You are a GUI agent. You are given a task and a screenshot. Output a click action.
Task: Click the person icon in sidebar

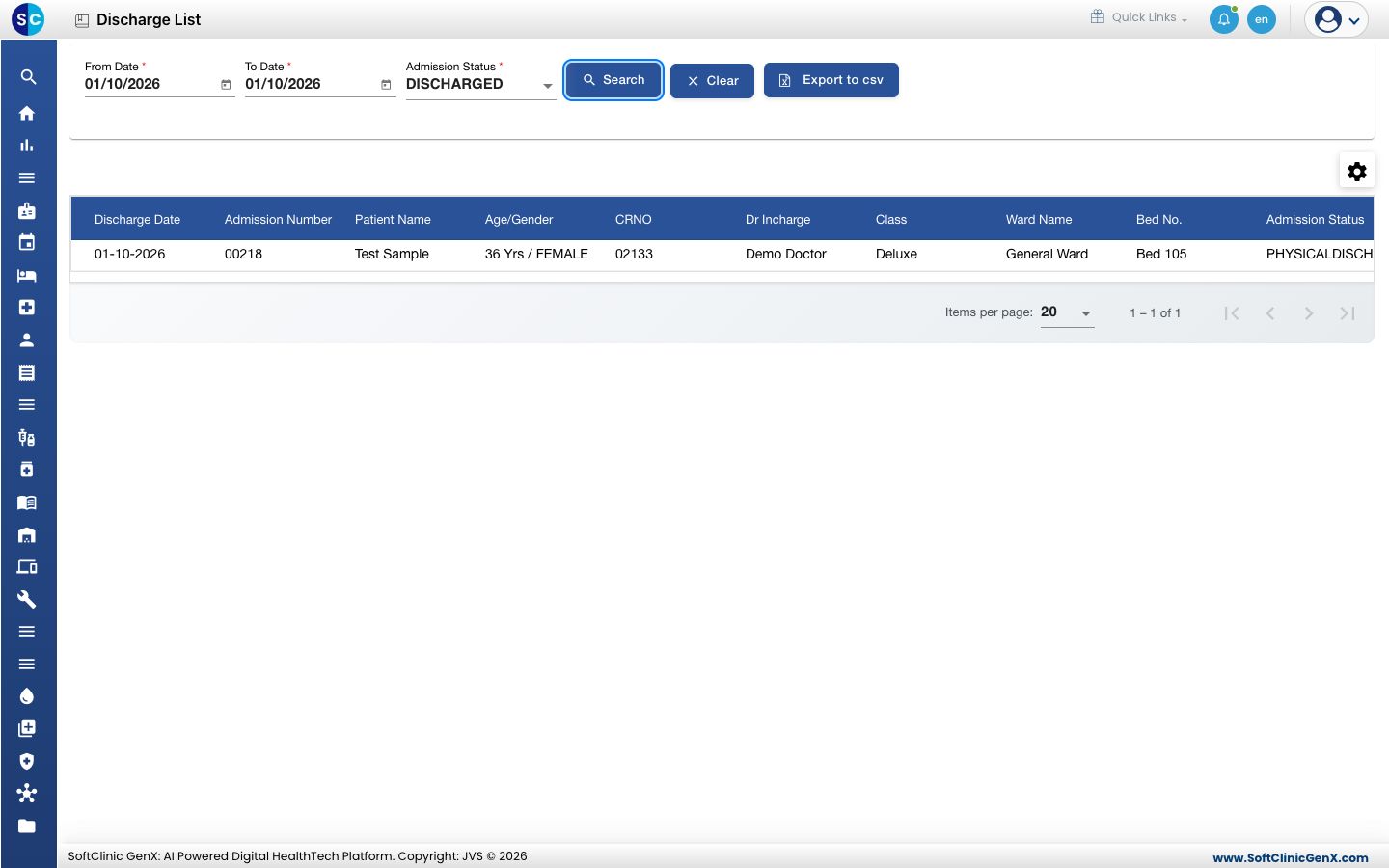point(27,339)
